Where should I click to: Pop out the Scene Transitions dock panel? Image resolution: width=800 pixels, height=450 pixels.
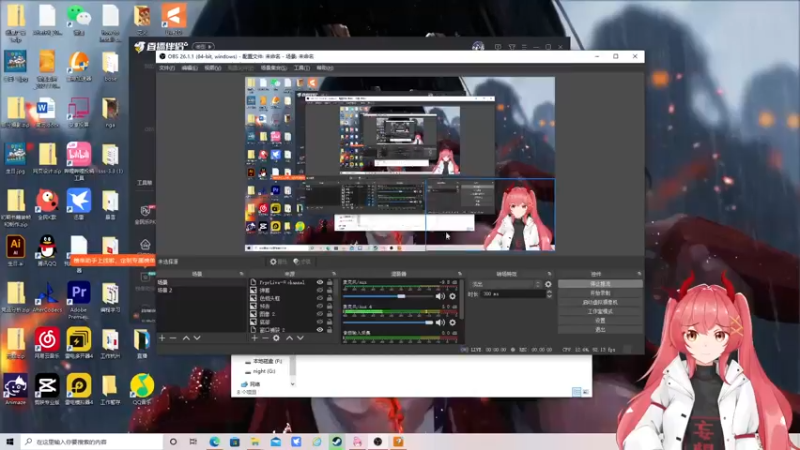549,274
